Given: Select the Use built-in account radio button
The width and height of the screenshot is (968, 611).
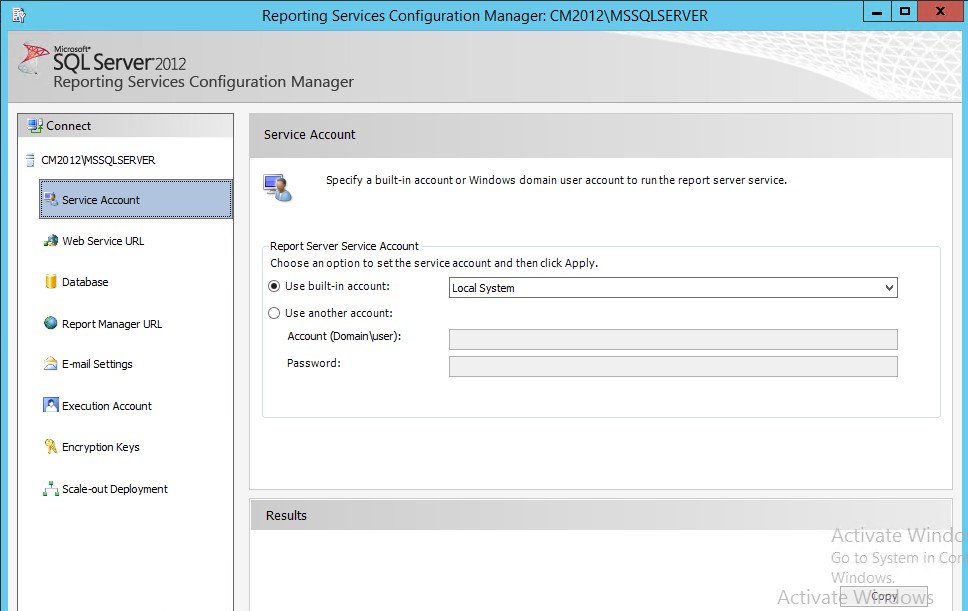Looking at the screenshot, I should pyautogui.click(x=275, y=287).
